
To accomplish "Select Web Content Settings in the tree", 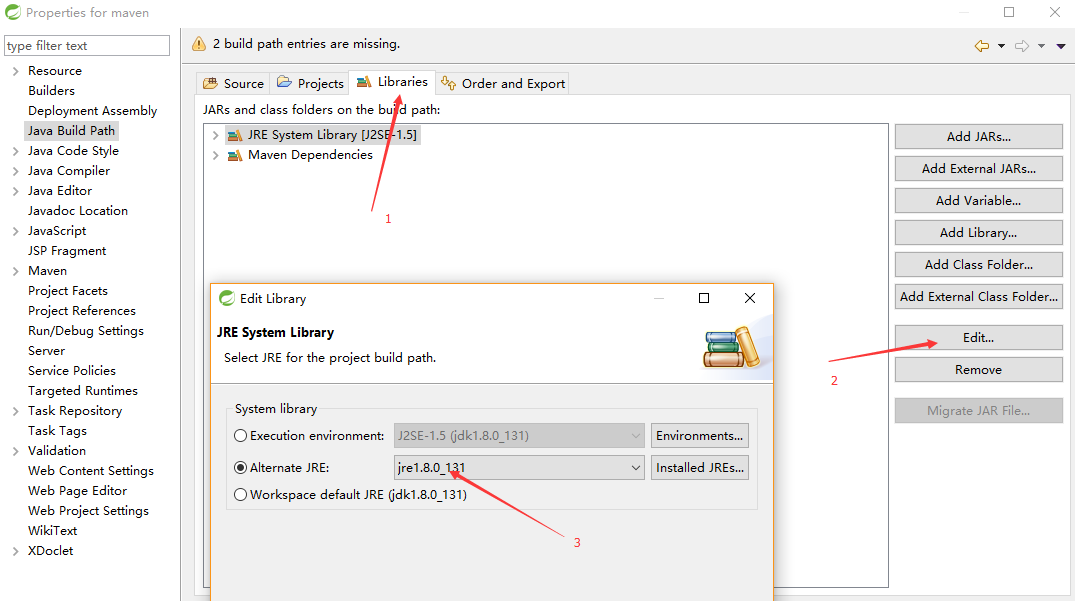I will pyautogui.click(x=90, y=471).
